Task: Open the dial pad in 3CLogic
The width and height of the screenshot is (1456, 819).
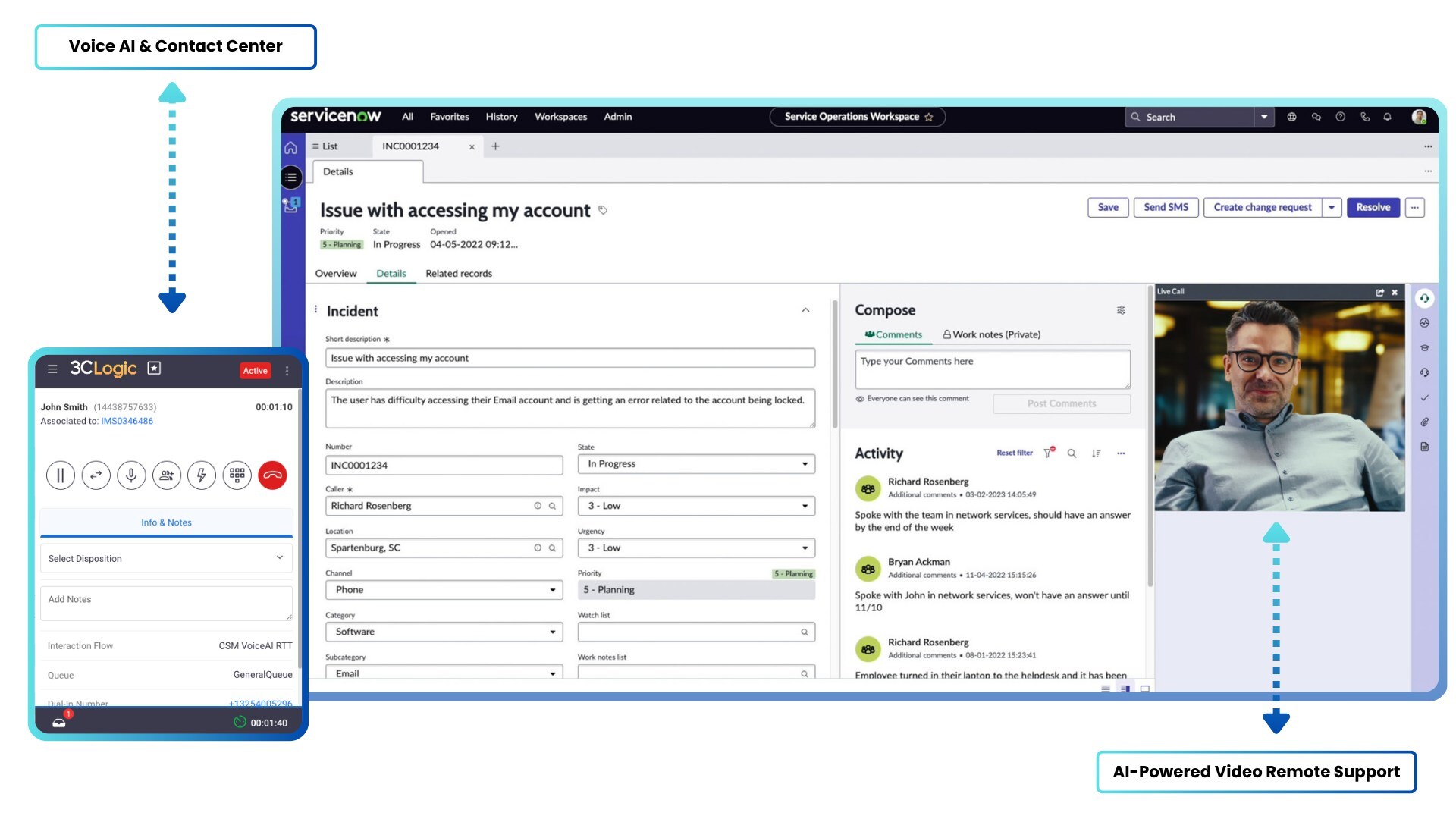Action: point(237,475)
